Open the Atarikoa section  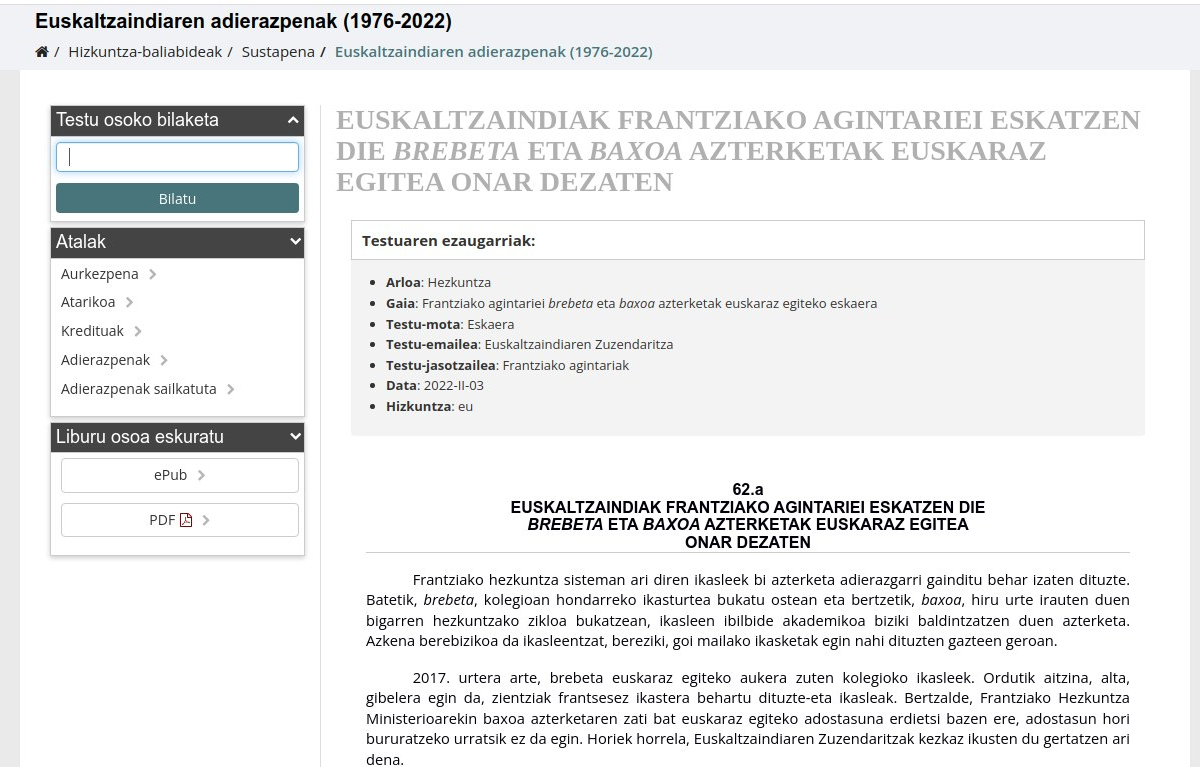click(x=88, y=302)
